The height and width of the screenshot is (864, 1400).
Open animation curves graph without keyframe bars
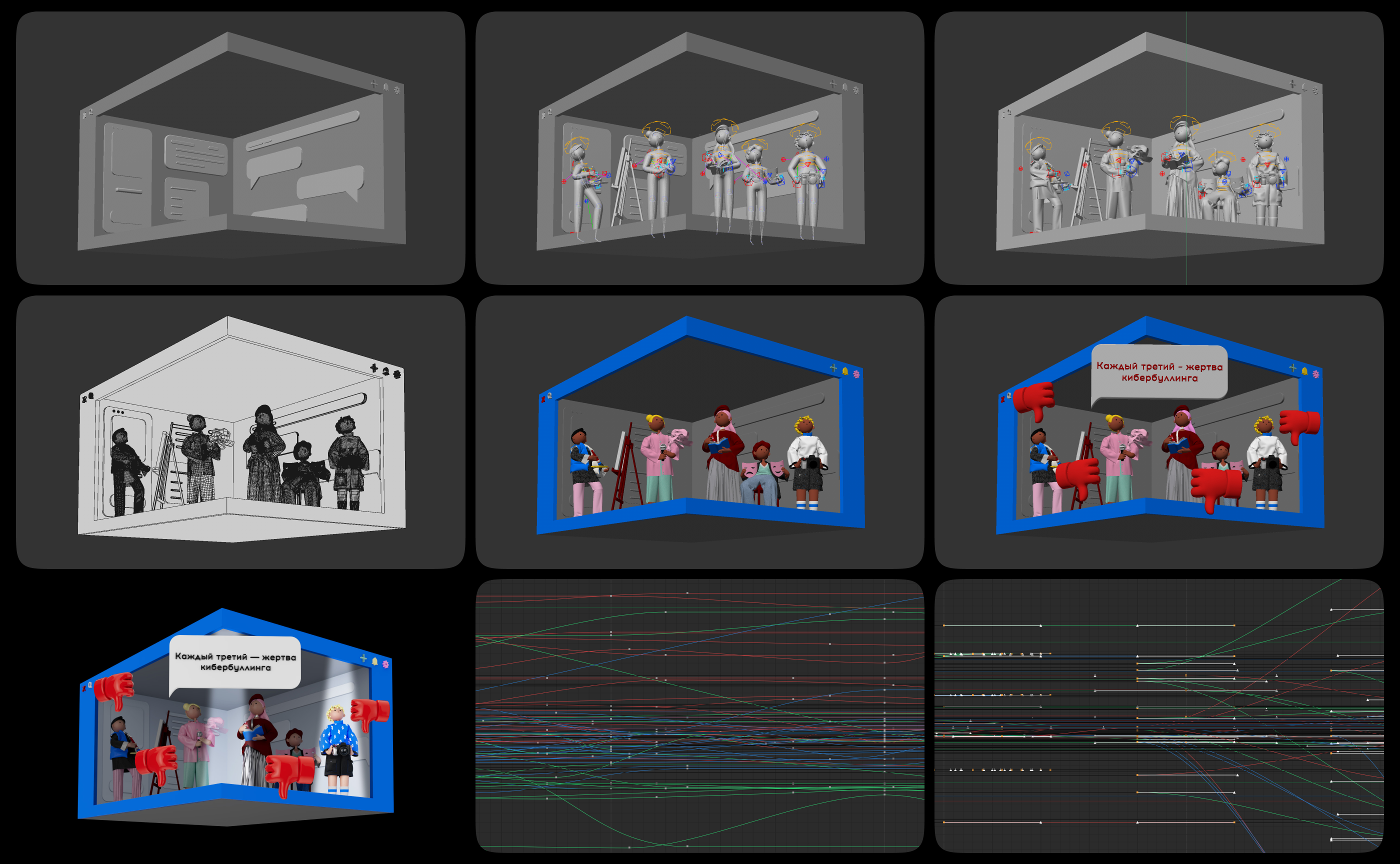tap(699, 715)
